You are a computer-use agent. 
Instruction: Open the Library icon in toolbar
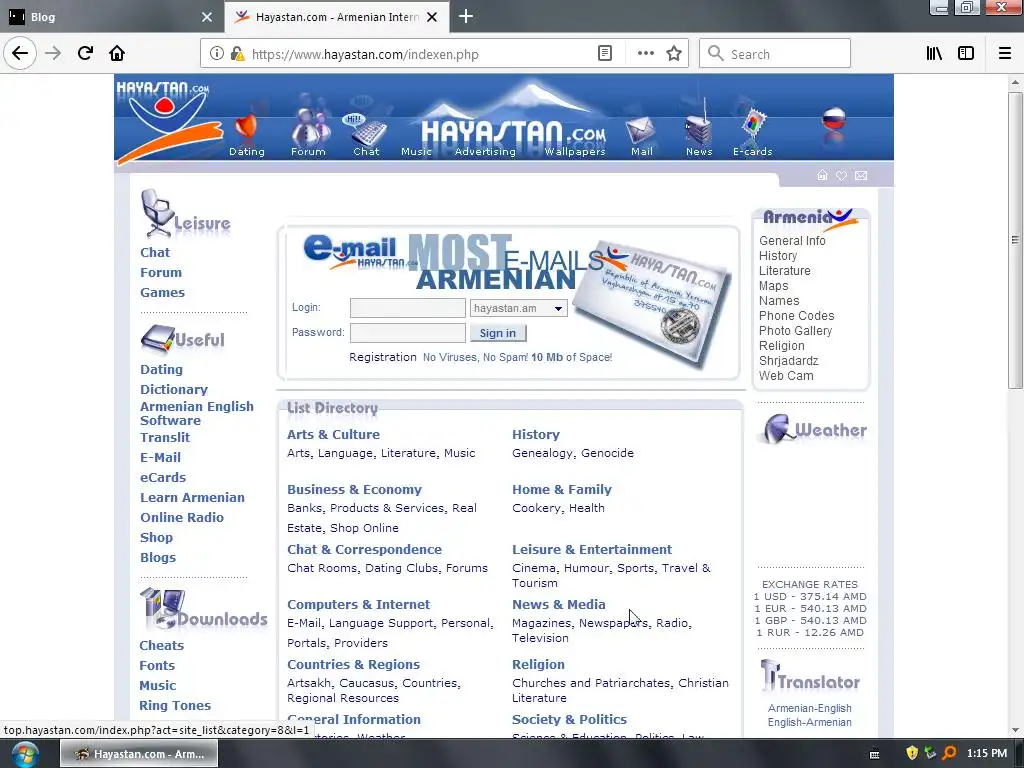pos(934,54)
